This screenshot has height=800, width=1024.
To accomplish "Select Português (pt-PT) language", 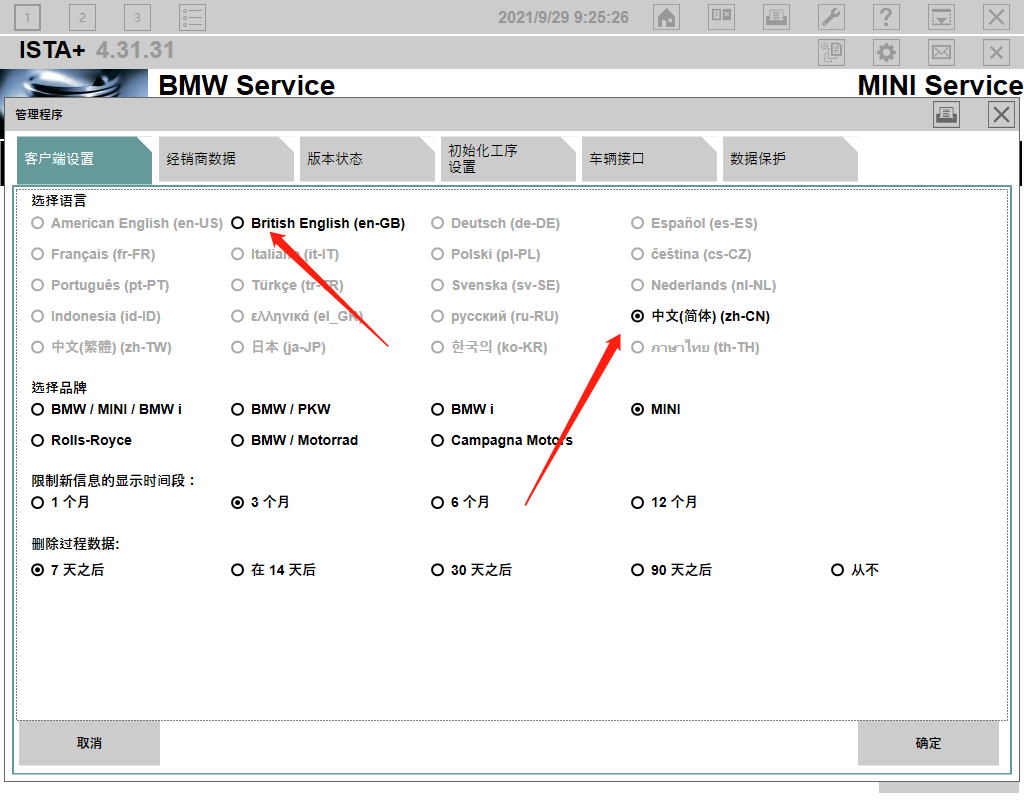I will coord(100,285).
